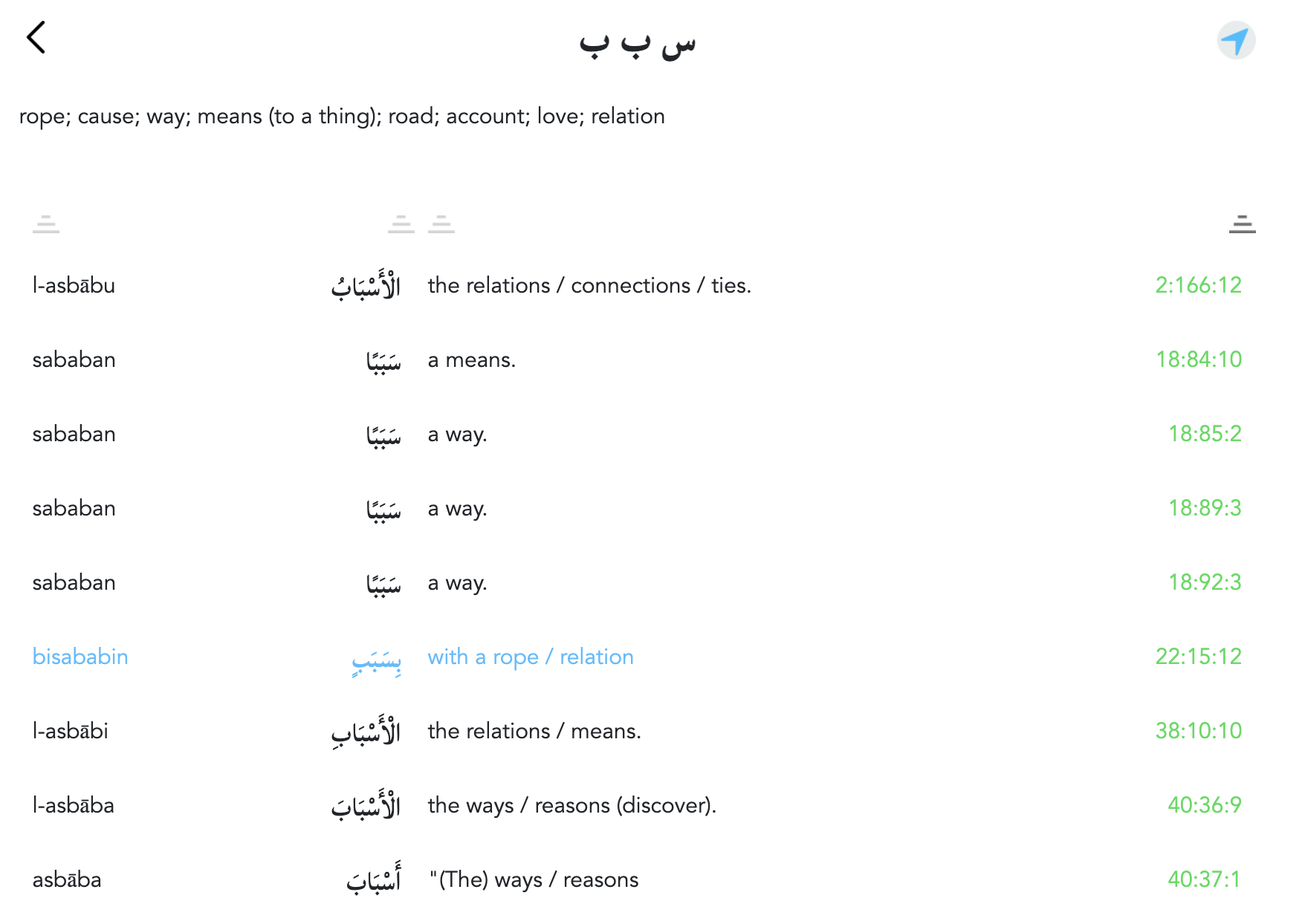Sort by verse reference column icon

[x=1242, y=224]
